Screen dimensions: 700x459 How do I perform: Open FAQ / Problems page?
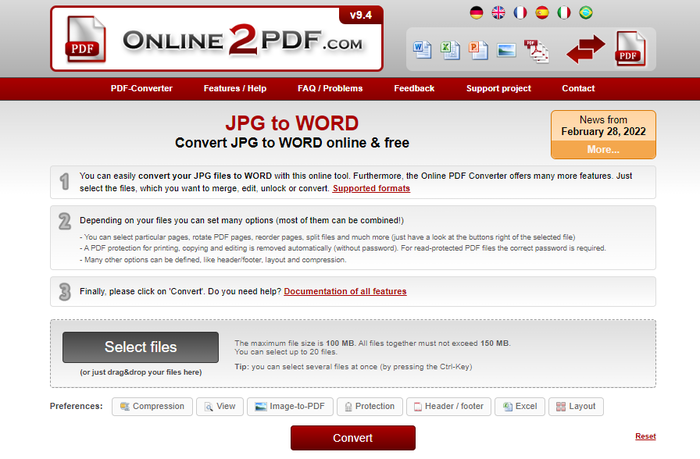coord(330,88)
